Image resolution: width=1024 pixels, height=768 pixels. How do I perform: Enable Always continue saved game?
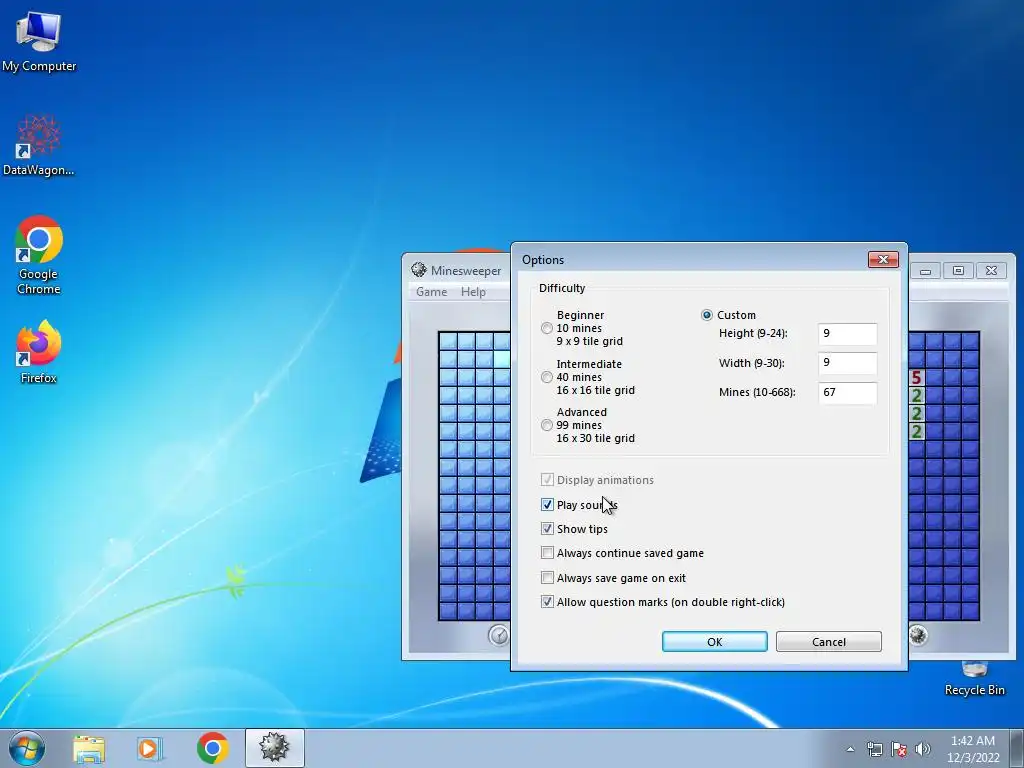click(x=547, y=553)
